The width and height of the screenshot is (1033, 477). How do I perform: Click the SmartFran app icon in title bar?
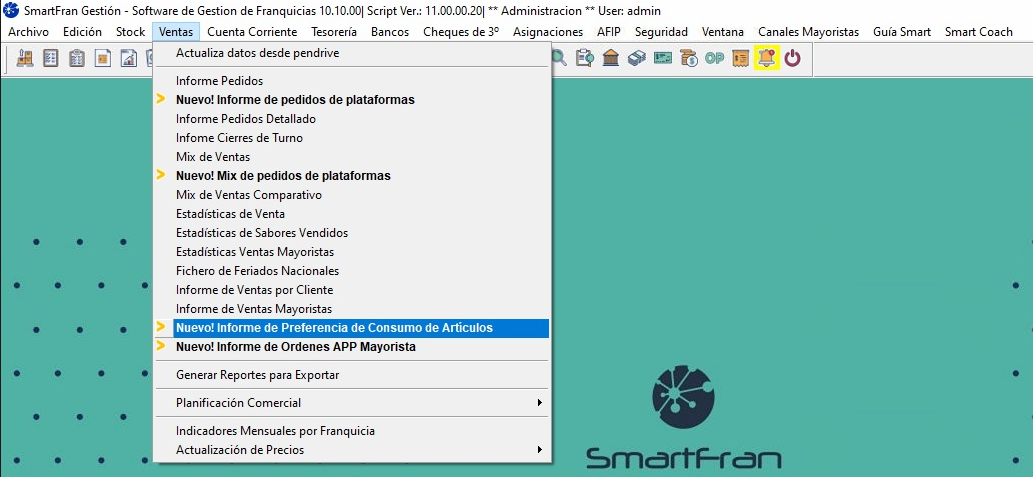pyautogui.click(x=11, y=11)
